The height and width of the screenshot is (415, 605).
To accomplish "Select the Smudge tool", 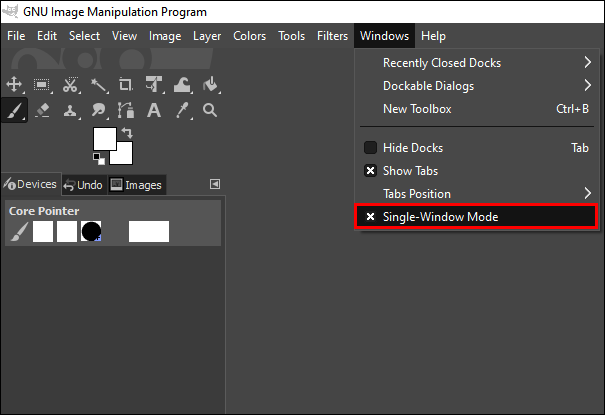I will [99, 110].
